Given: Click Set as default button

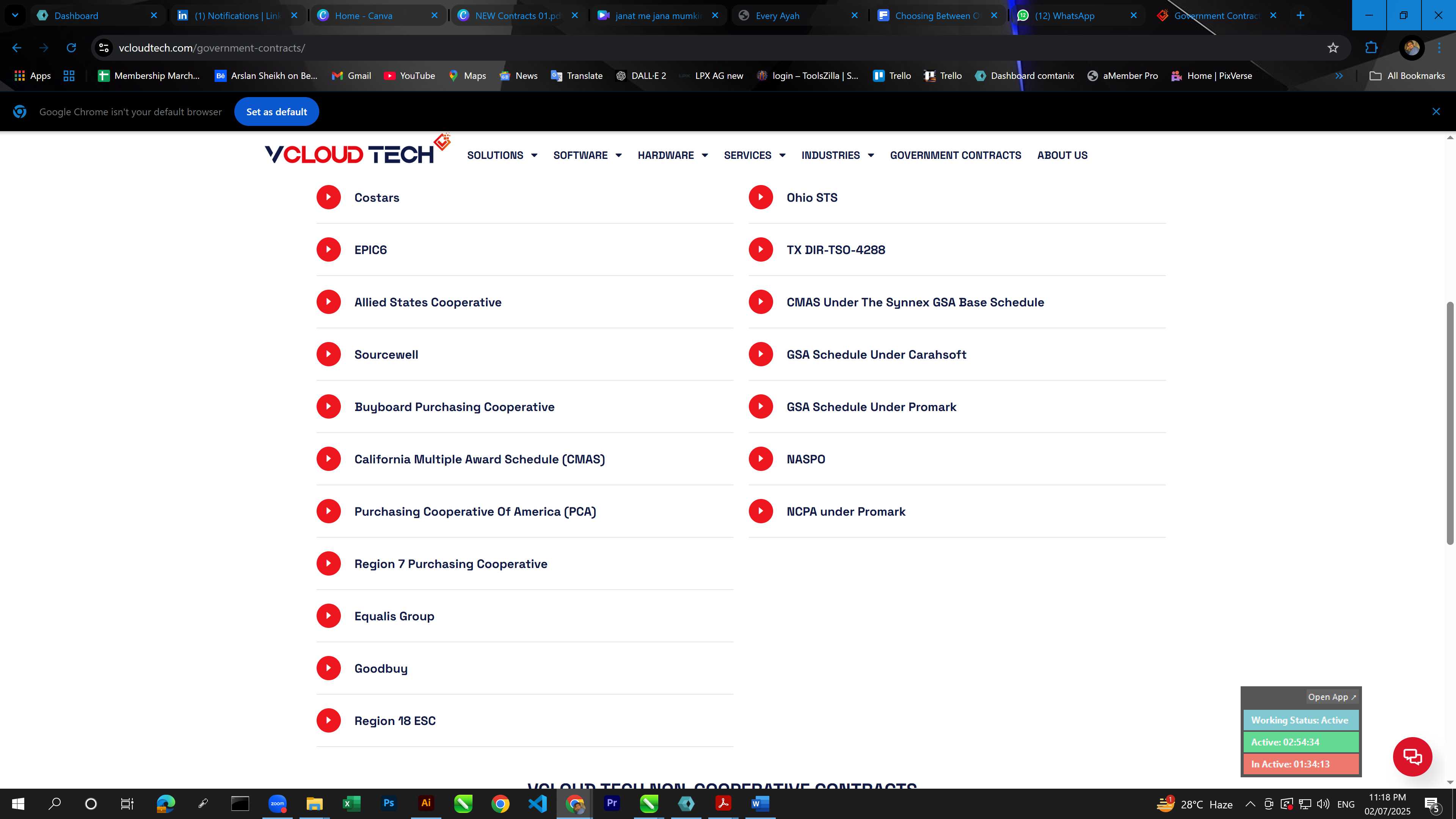Looking at the screenshot, I should point(276,111).
